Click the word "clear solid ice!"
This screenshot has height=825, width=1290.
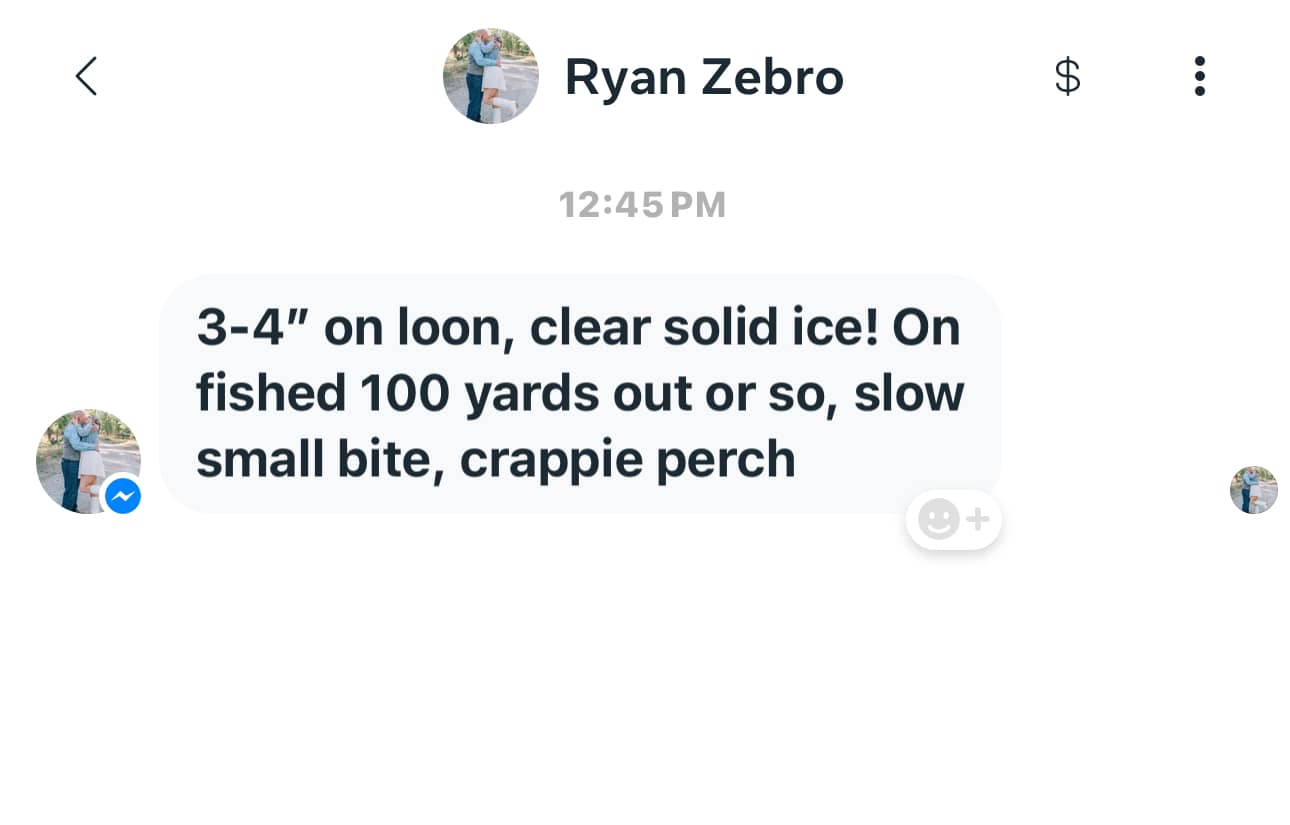(704, 328)
